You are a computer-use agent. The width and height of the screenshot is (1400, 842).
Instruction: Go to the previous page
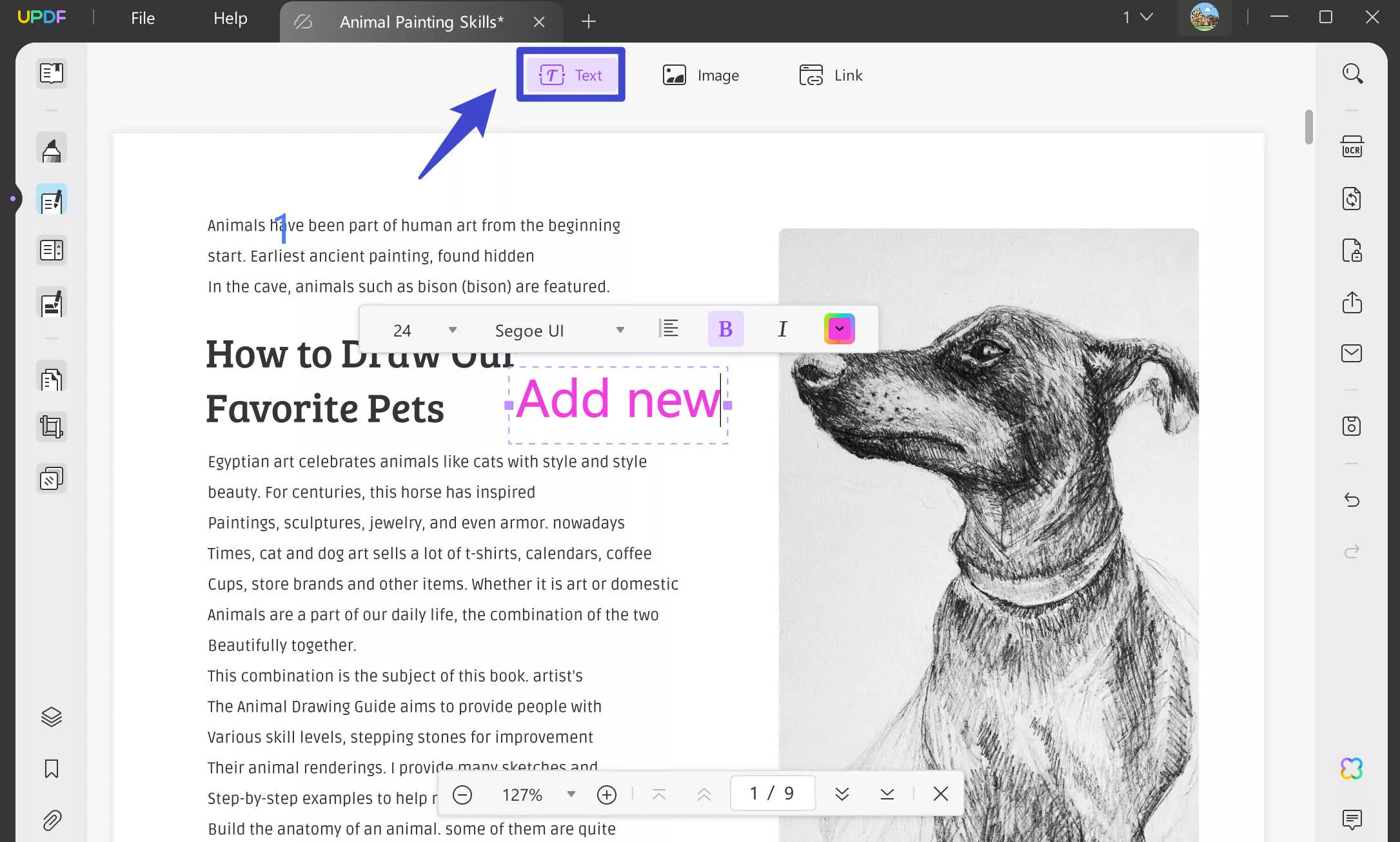coord(704,794)
